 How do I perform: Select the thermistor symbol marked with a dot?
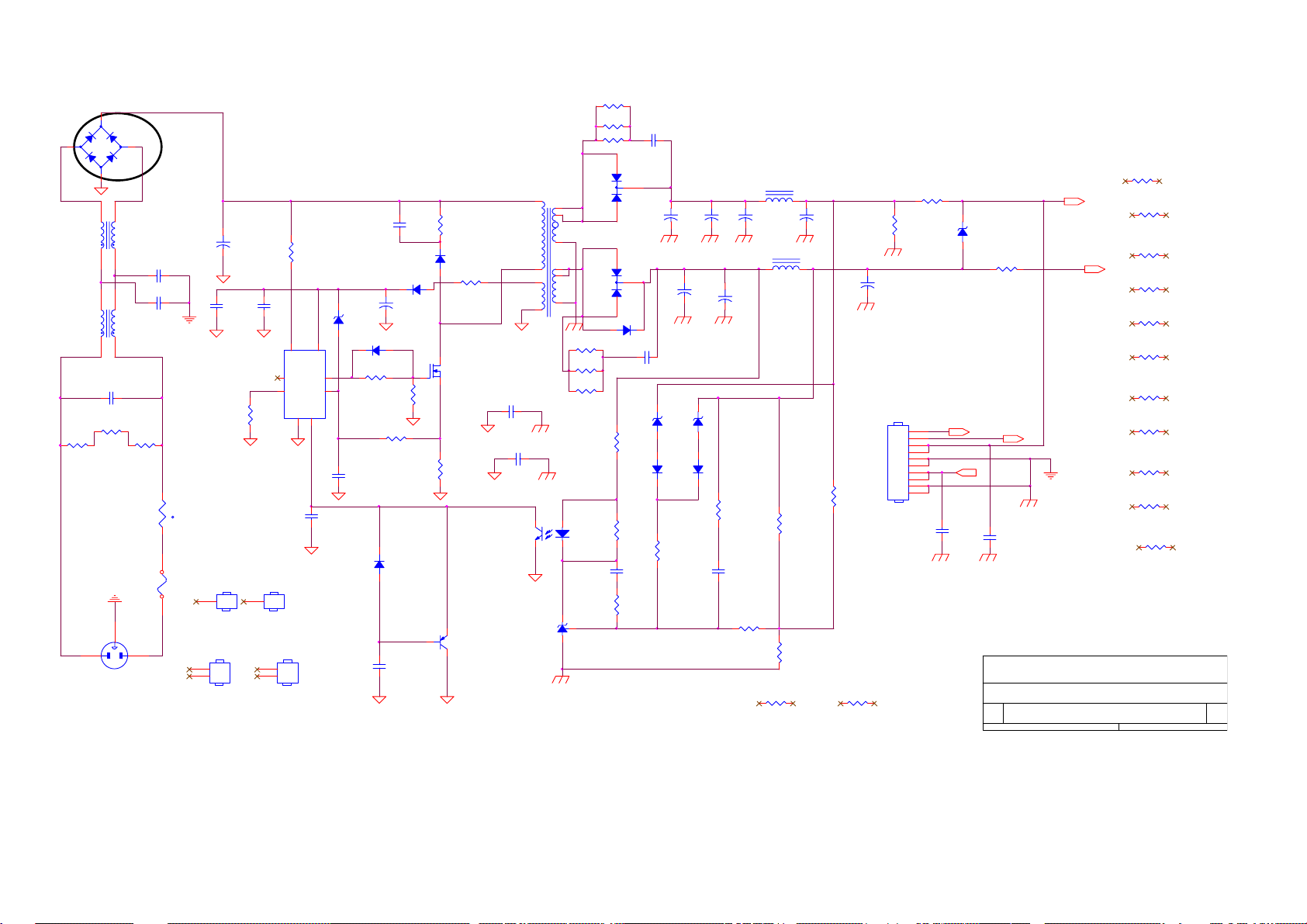click(x=164, y=515)
